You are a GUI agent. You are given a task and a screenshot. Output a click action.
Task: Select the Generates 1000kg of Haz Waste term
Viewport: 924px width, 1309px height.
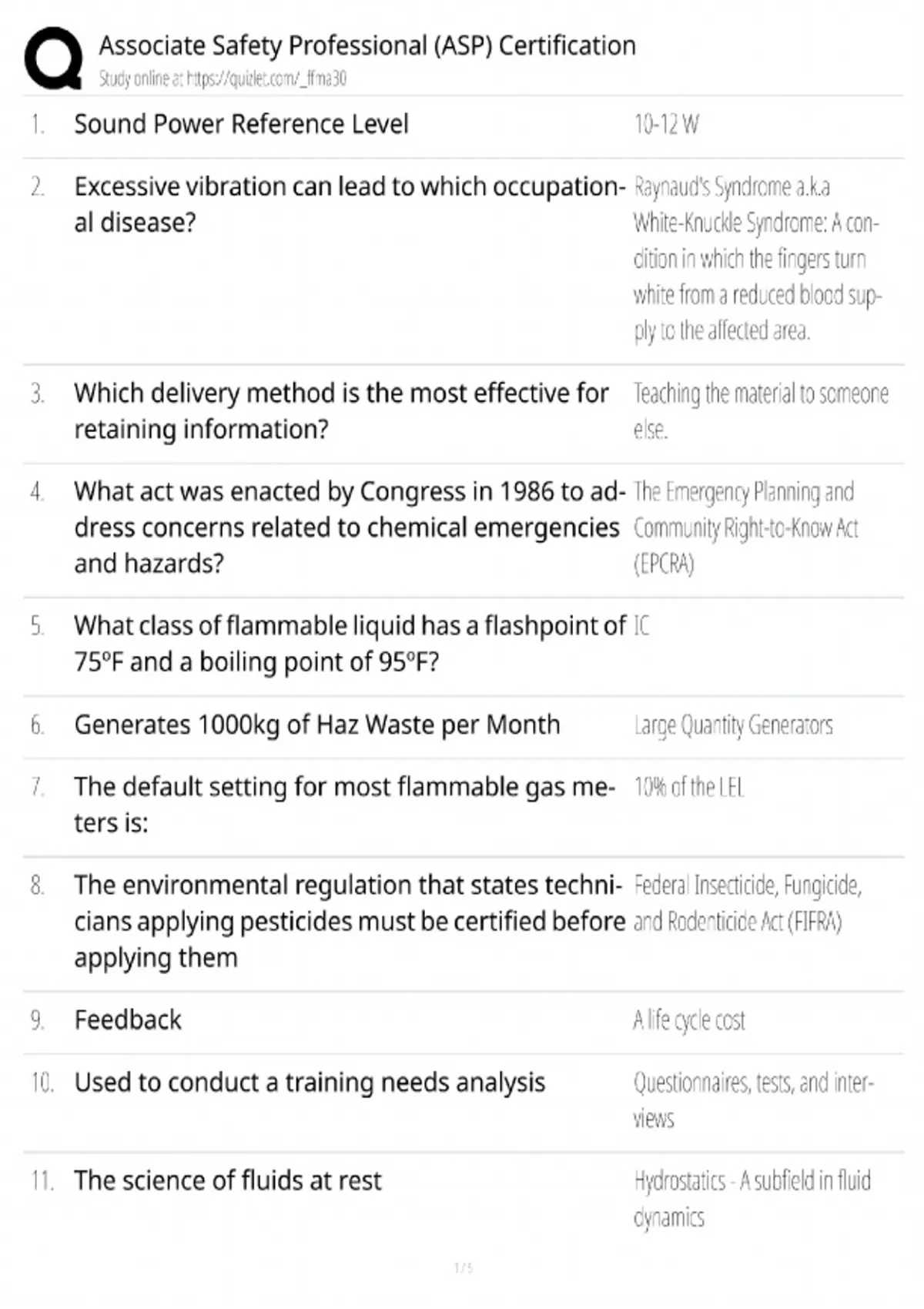coord(316,725)
